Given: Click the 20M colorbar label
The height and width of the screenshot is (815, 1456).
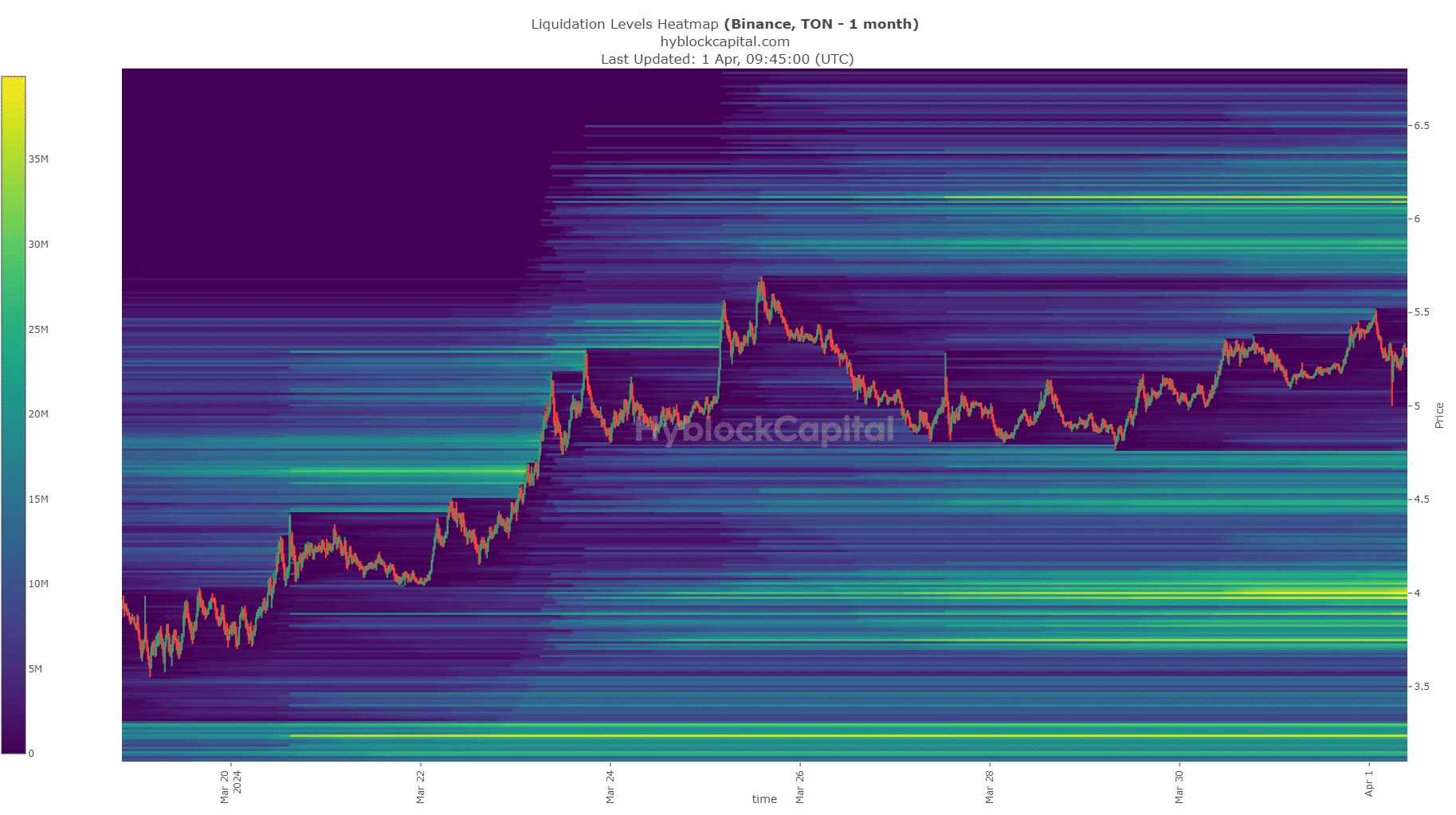Looking at the screenshot, I should [x=38, y=414].
